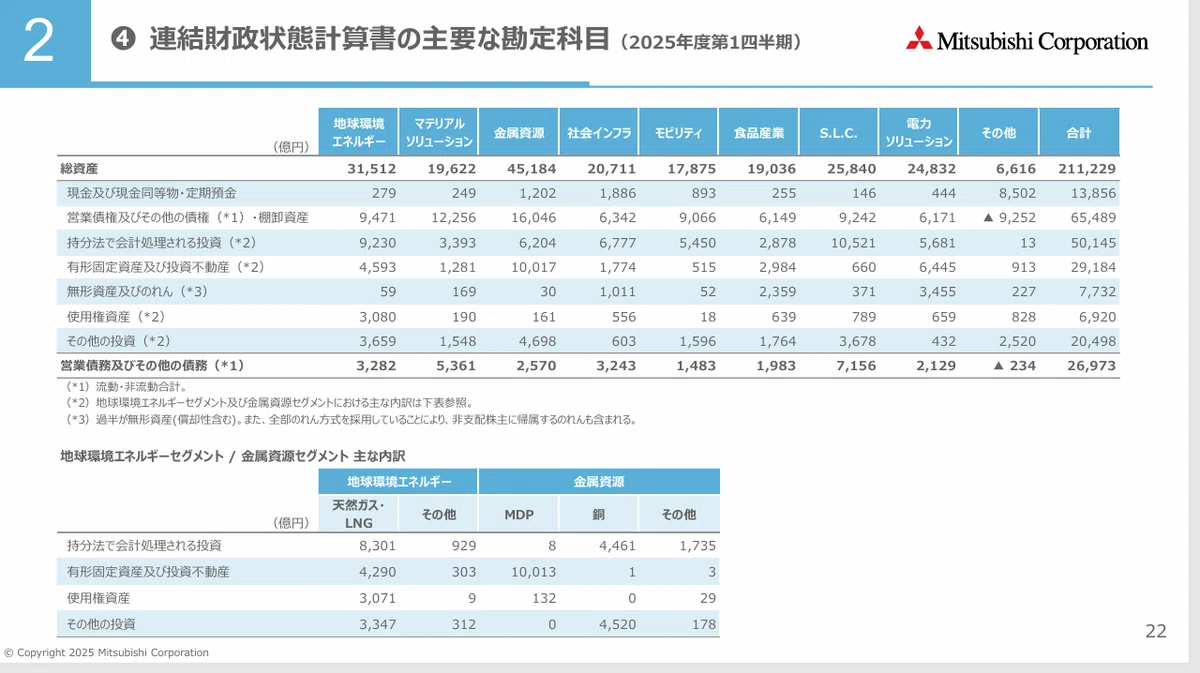Select the 銅 sub-header
Image resolution: width=1200 pixels, height=673 pixels.
point(599,514)
